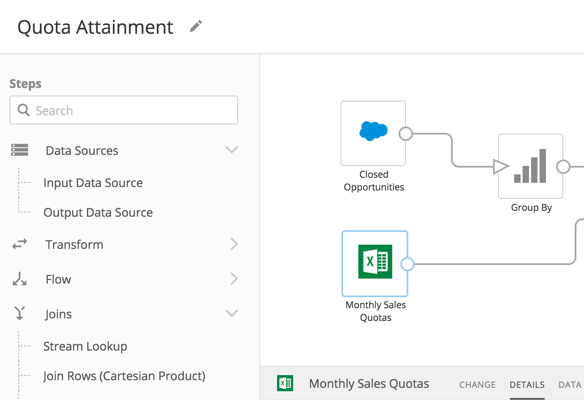Click the Excel icon in the bottom details bar
Screen dimensions: 584x400
coord(285,383)
